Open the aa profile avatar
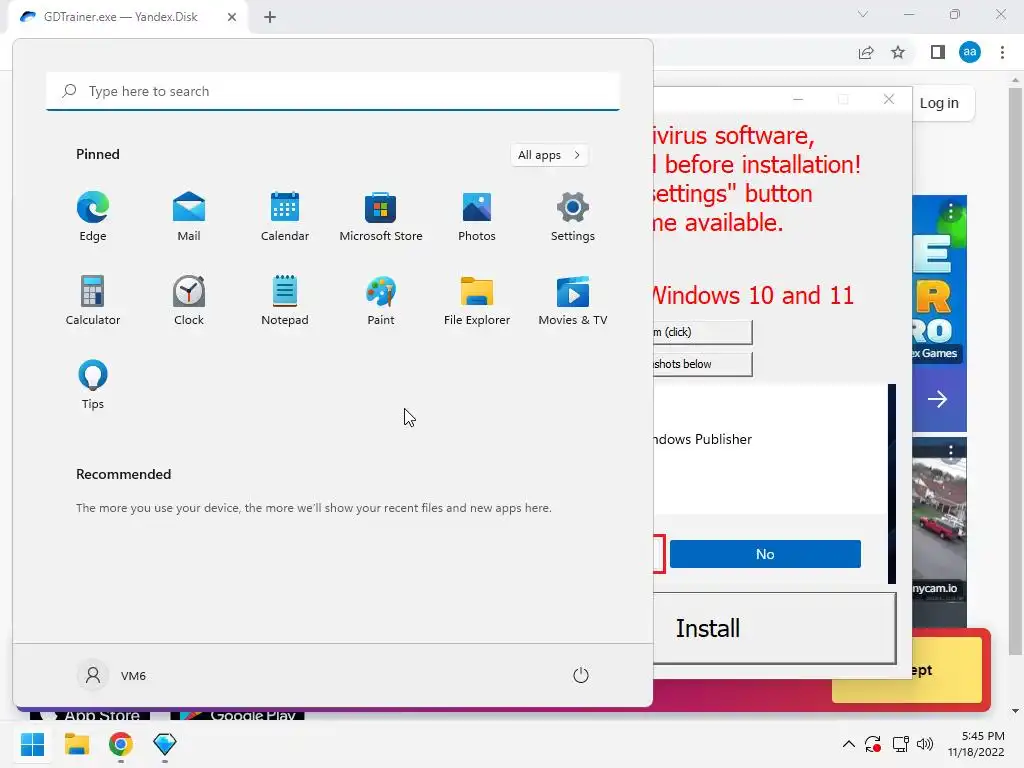 click(x=970, y=52)
